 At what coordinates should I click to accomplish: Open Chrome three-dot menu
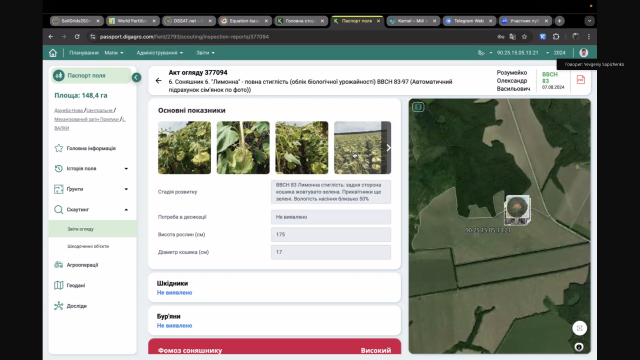click(589, 37)
